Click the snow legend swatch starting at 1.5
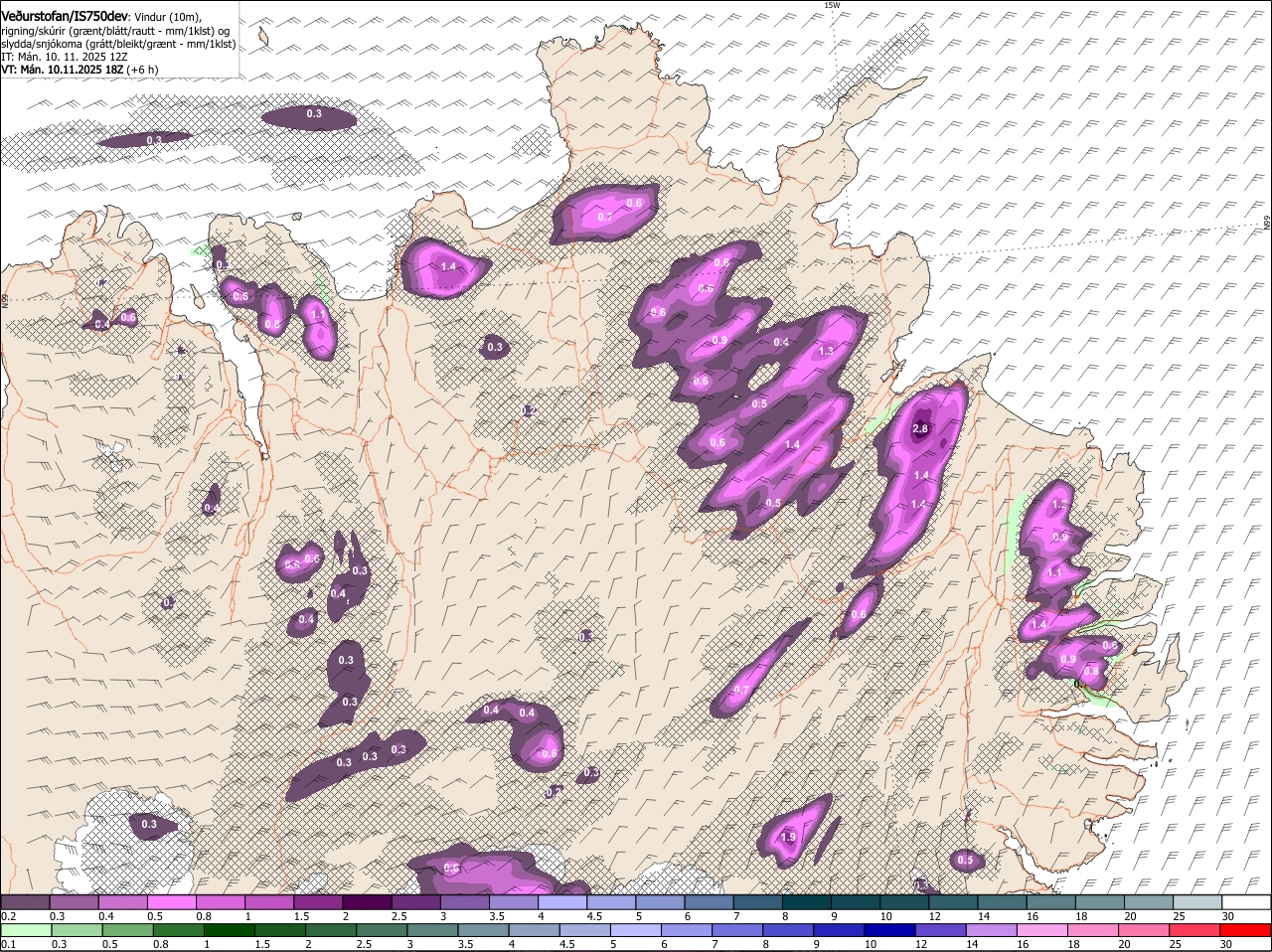Viewport: 1272px width, 952px height. 318,902
